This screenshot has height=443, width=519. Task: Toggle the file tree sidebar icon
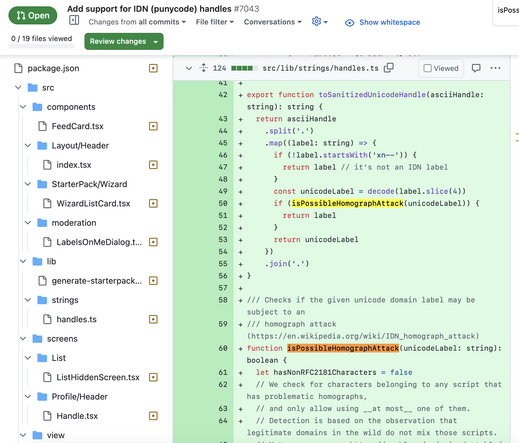(74, 20)
